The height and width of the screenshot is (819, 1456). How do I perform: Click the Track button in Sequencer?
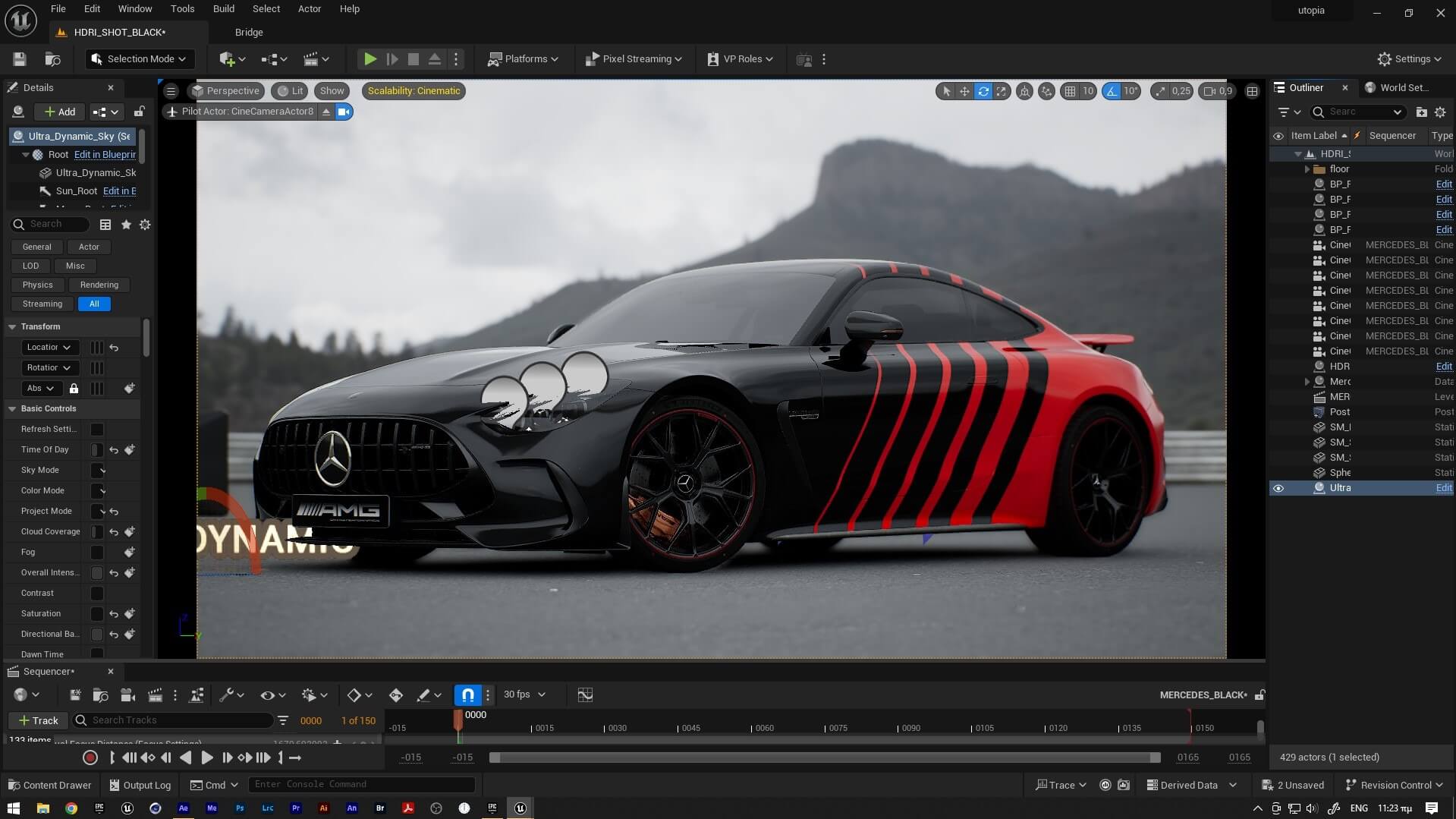coord(38,720)
